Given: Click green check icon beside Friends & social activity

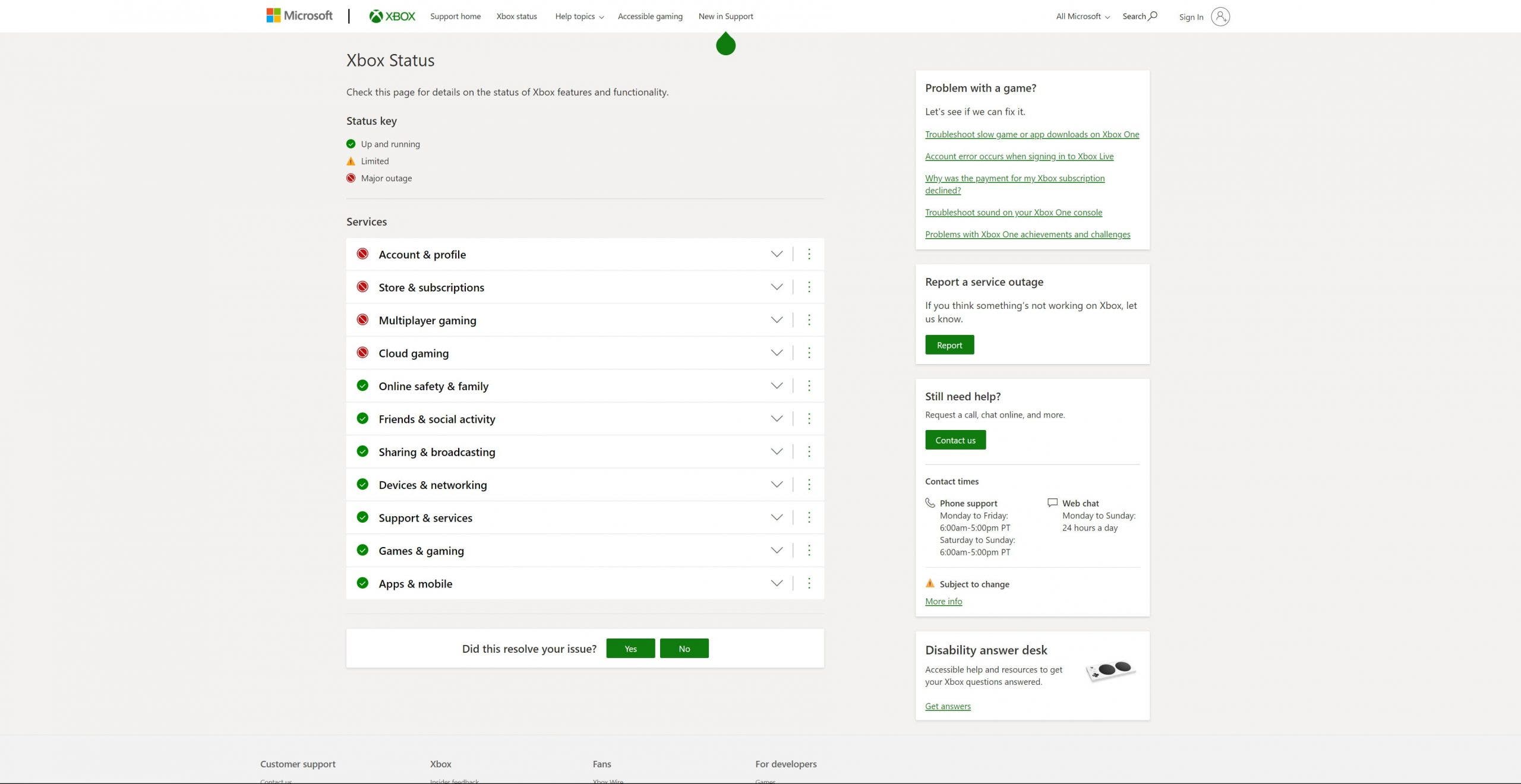Looking at the screenshot, I should 362,418.
